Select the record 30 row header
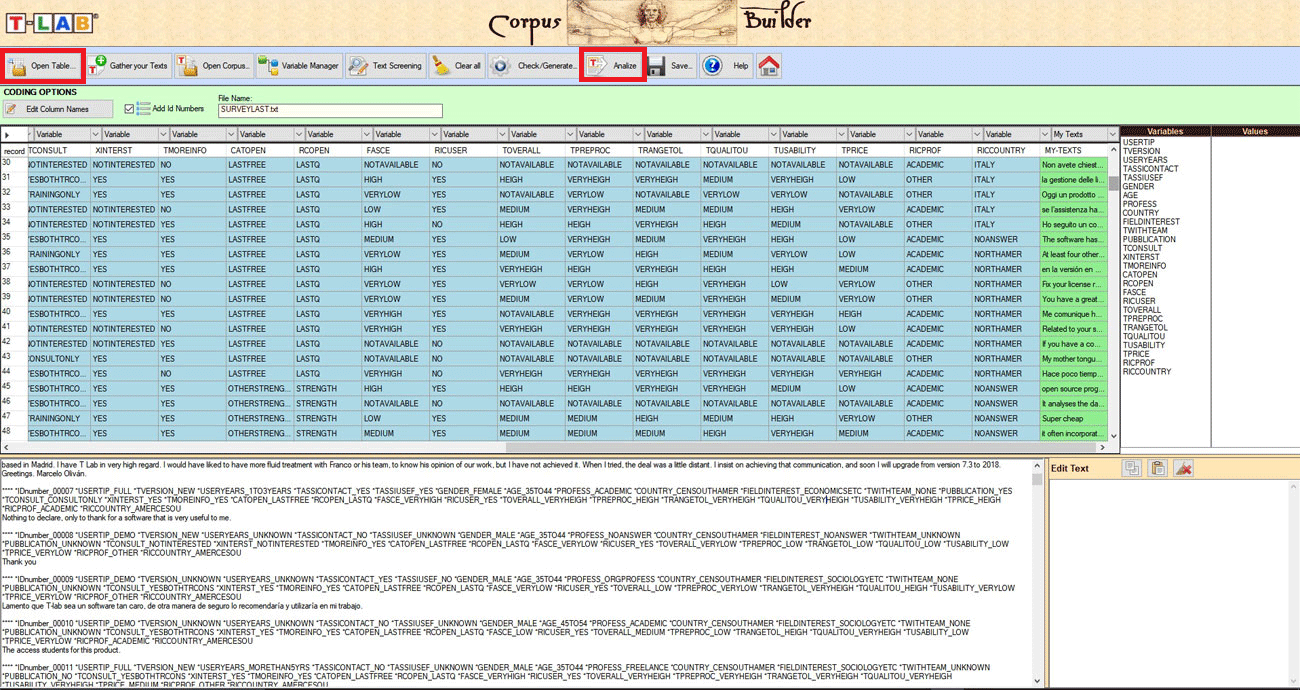Image resolution: width=1300 pixels, height=690 pixels. [14, 164]
